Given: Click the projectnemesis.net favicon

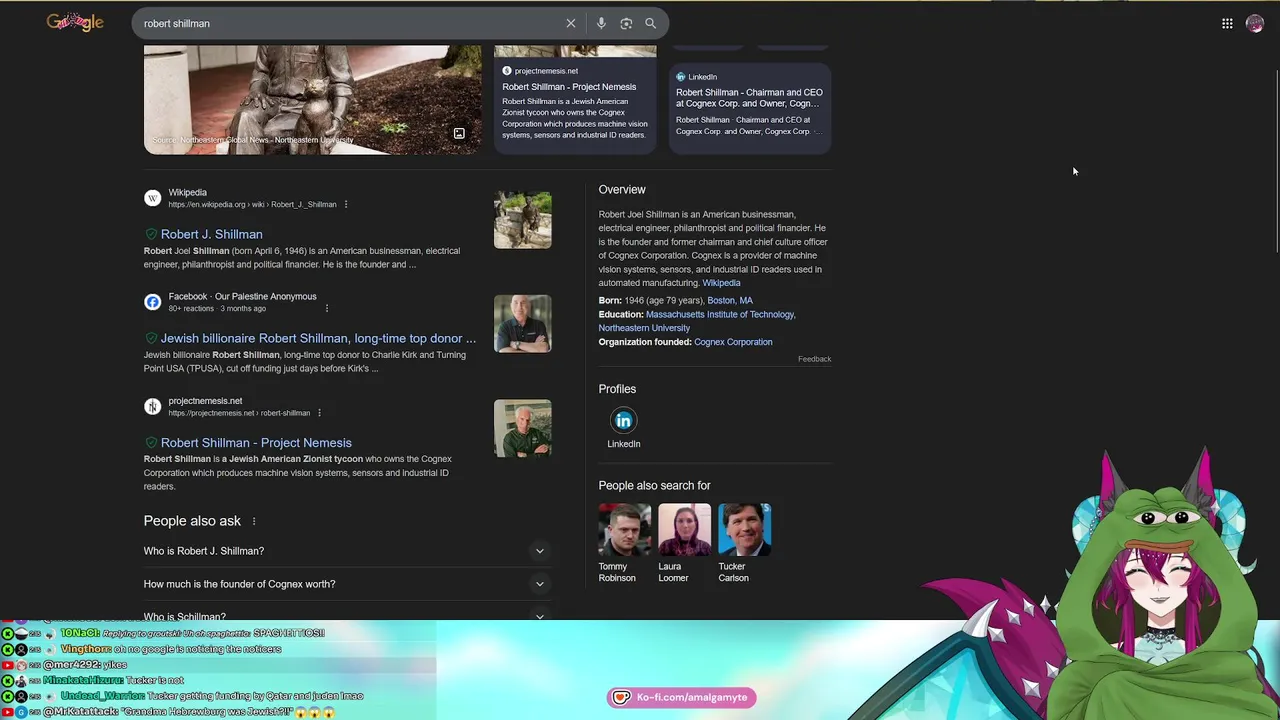Looking at the screenshot, I should click(x=152, y=406).
